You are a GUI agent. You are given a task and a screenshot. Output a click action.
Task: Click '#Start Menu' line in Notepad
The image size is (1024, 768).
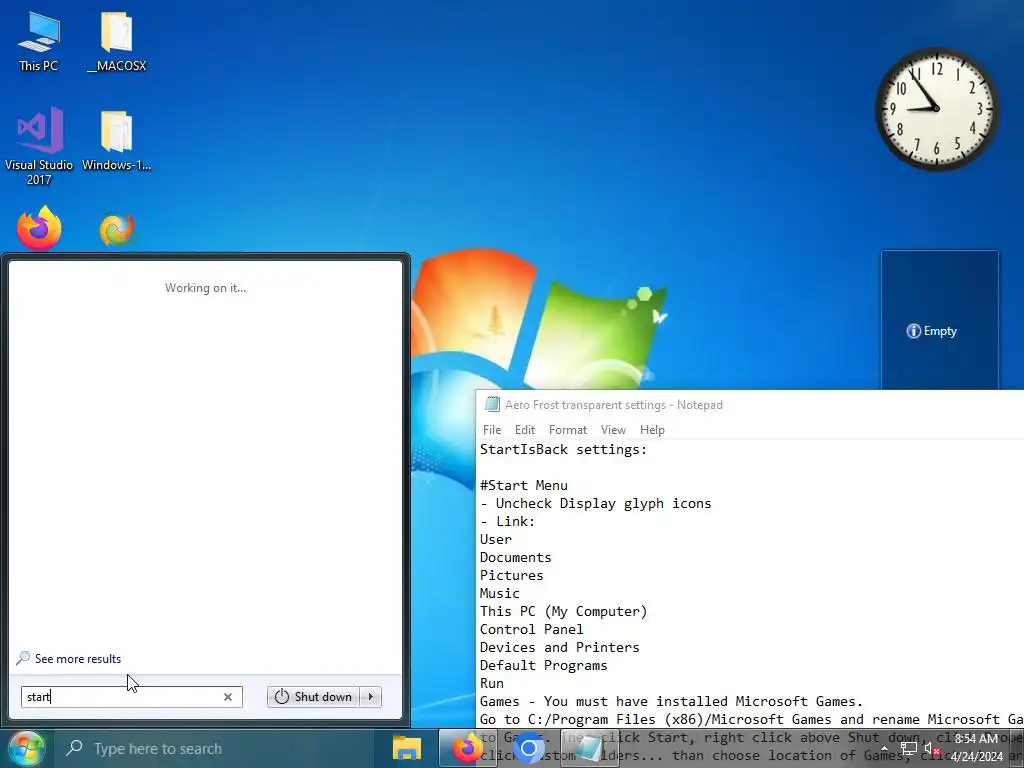[524, 485]
